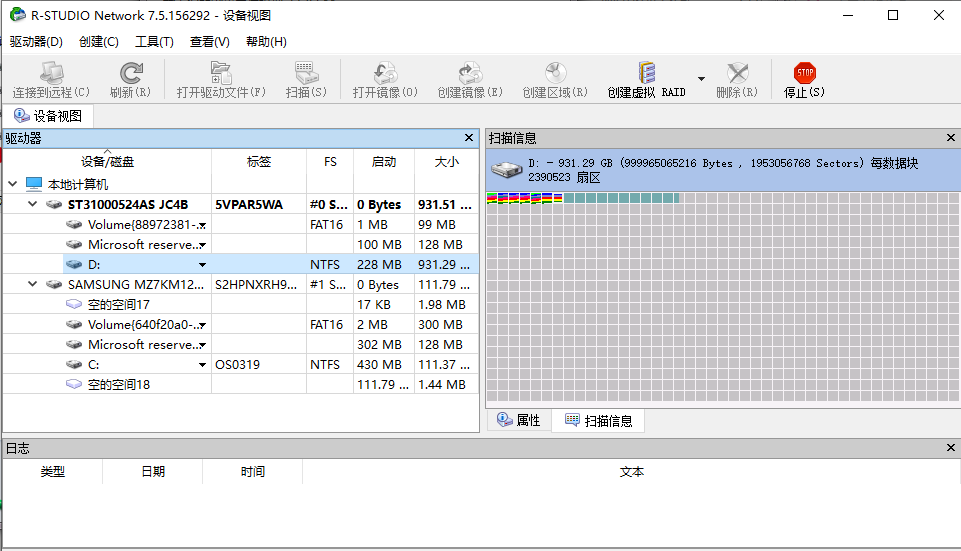Open dropdown of 302 MB Microsoft reserved row

(202, 345)
